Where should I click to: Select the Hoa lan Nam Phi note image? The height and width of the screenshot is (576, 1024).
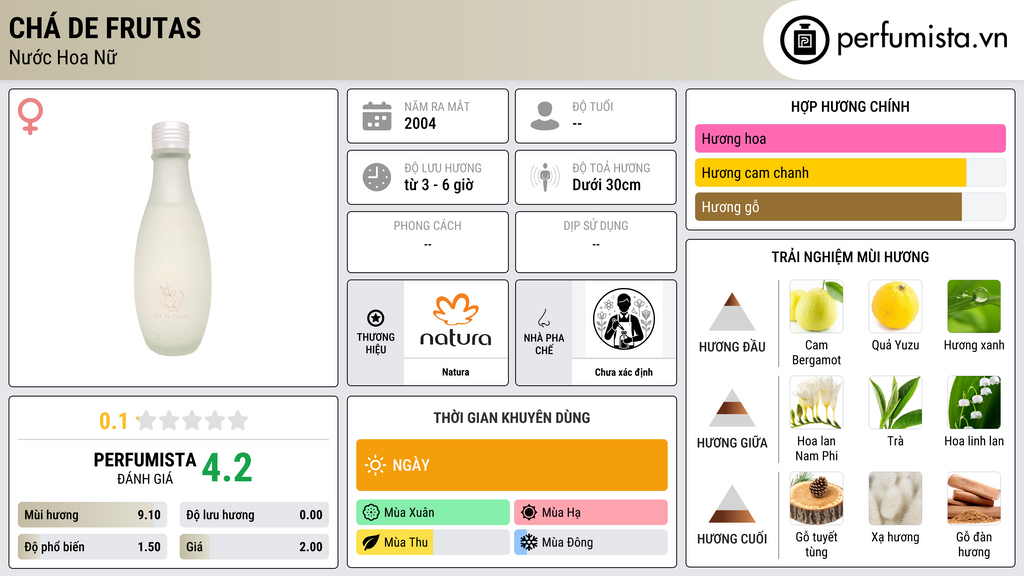[816, 402]
